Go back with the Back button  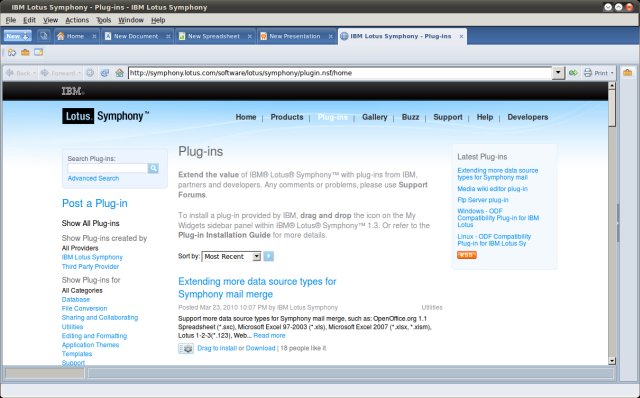tap(20, 73)
